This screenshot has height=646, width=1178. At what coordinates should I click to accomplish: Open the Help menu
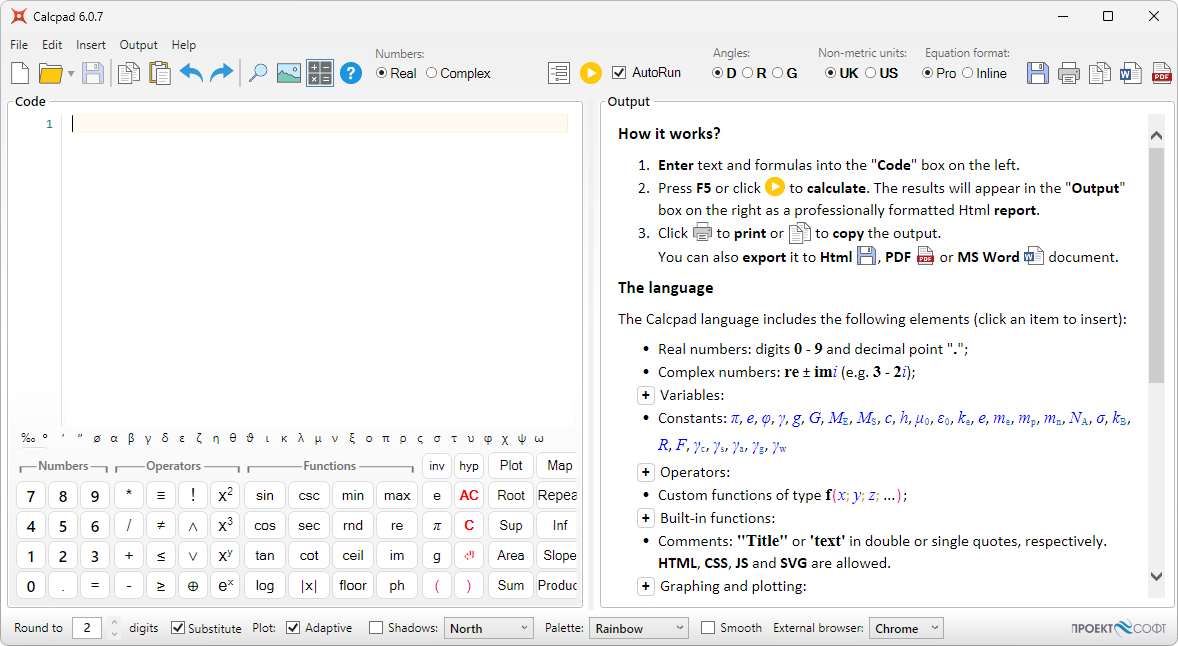point(183,45)
